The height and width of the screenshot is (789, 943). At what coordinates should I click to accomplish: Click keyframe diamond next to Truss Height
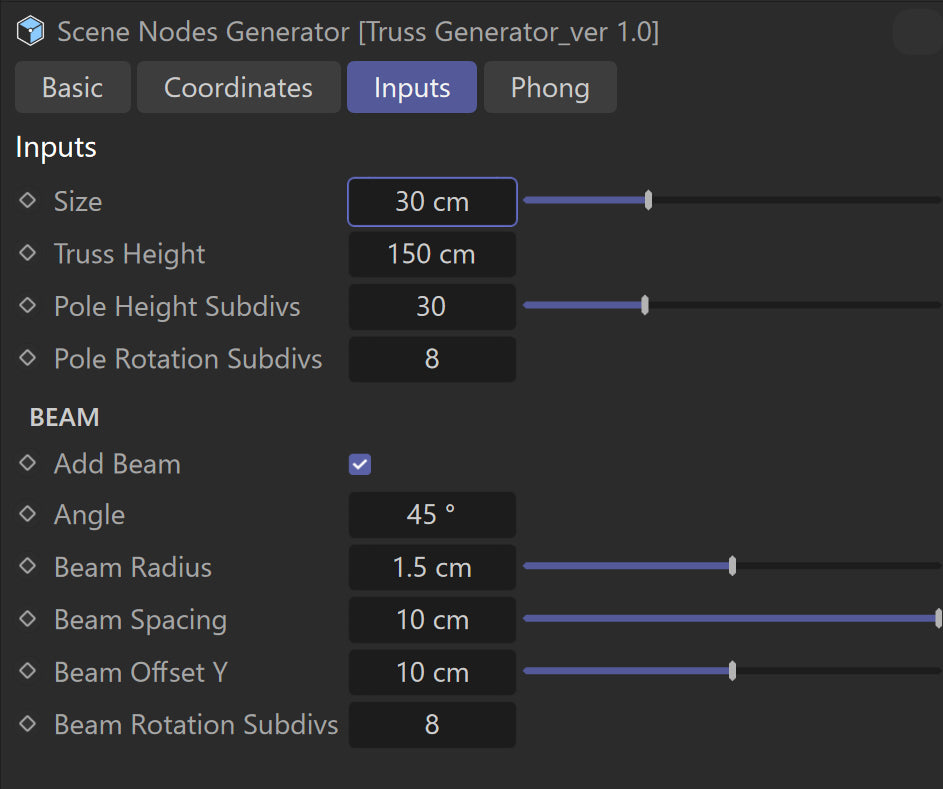click(27, 254)
